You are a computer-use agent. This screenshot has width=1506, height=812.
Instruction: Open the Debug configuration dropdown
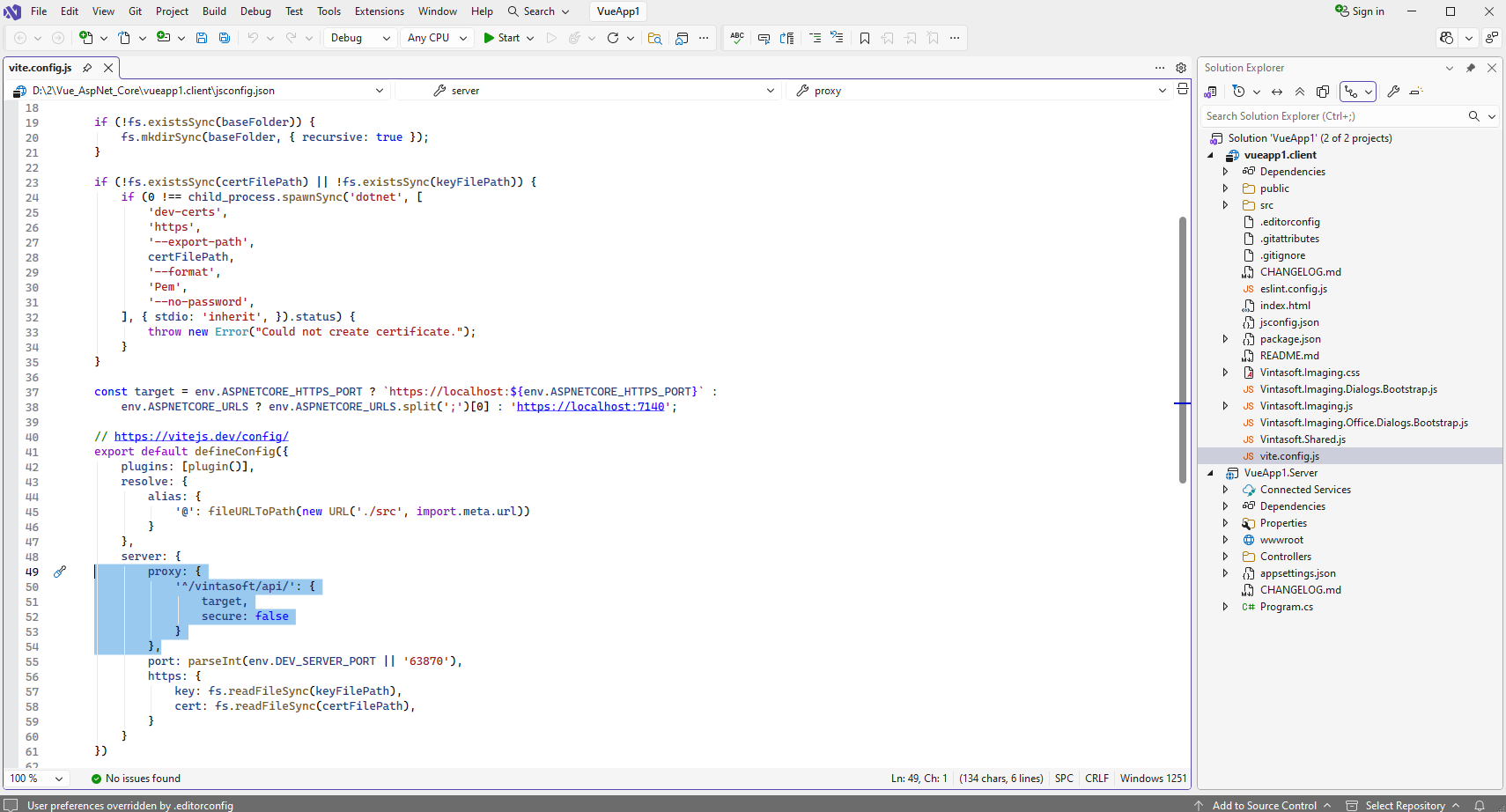pyautogui.click(x=360, y=38)
